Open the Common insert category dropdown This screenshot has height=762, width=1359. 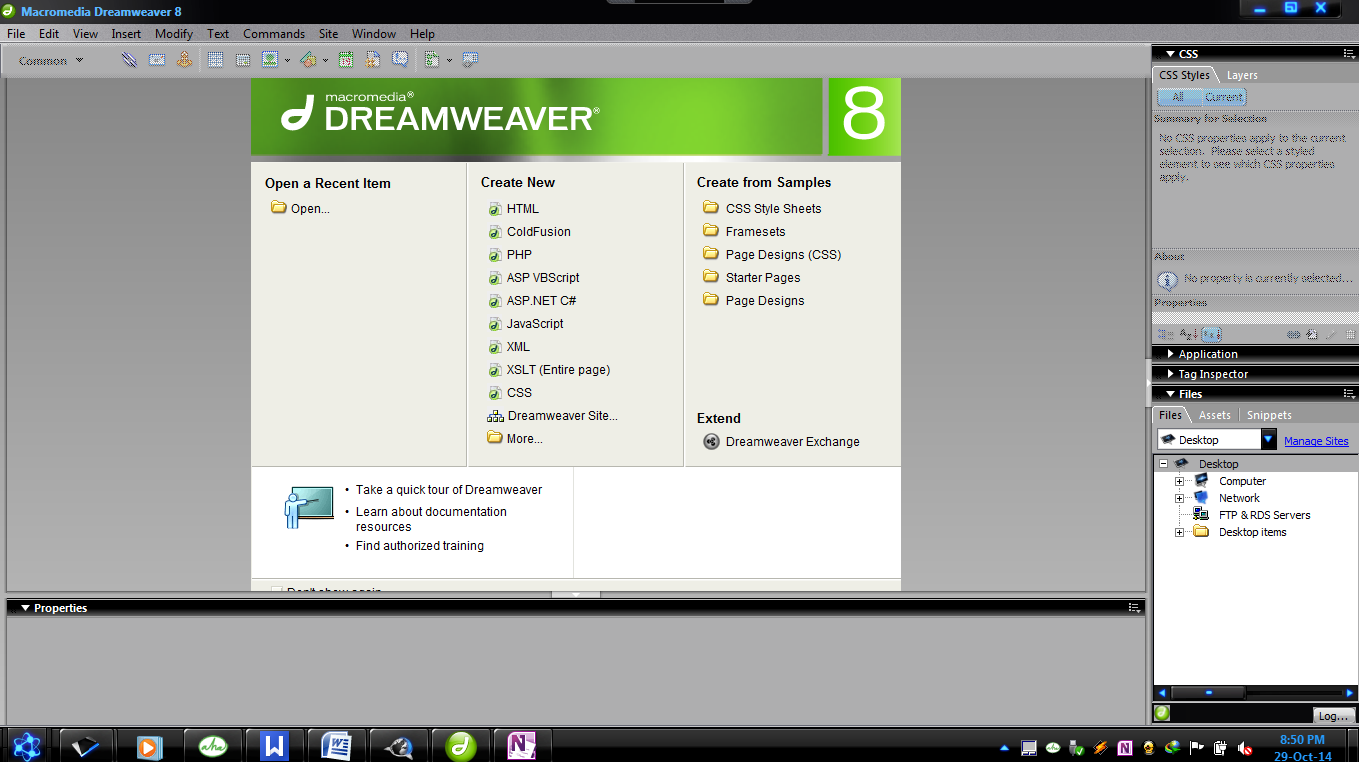[x=51, y=61]
